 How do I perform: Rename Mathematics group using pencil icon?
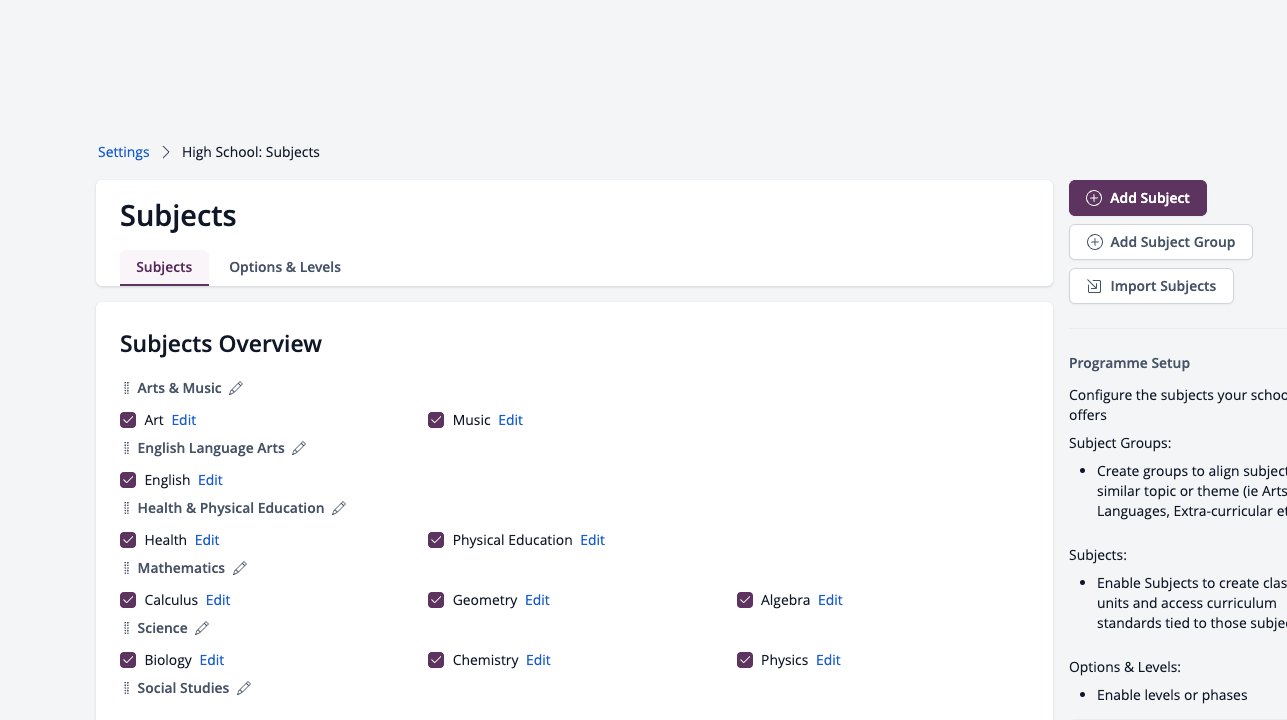tap(239, 568)
